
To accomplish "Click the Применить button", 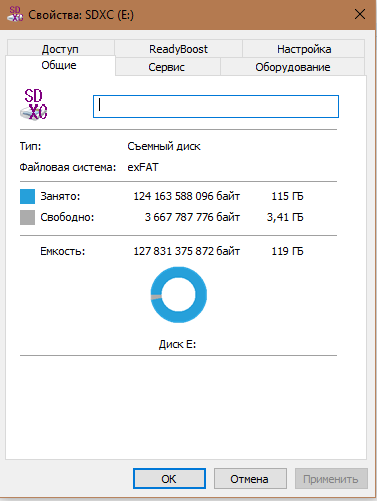I will point(331,479).
